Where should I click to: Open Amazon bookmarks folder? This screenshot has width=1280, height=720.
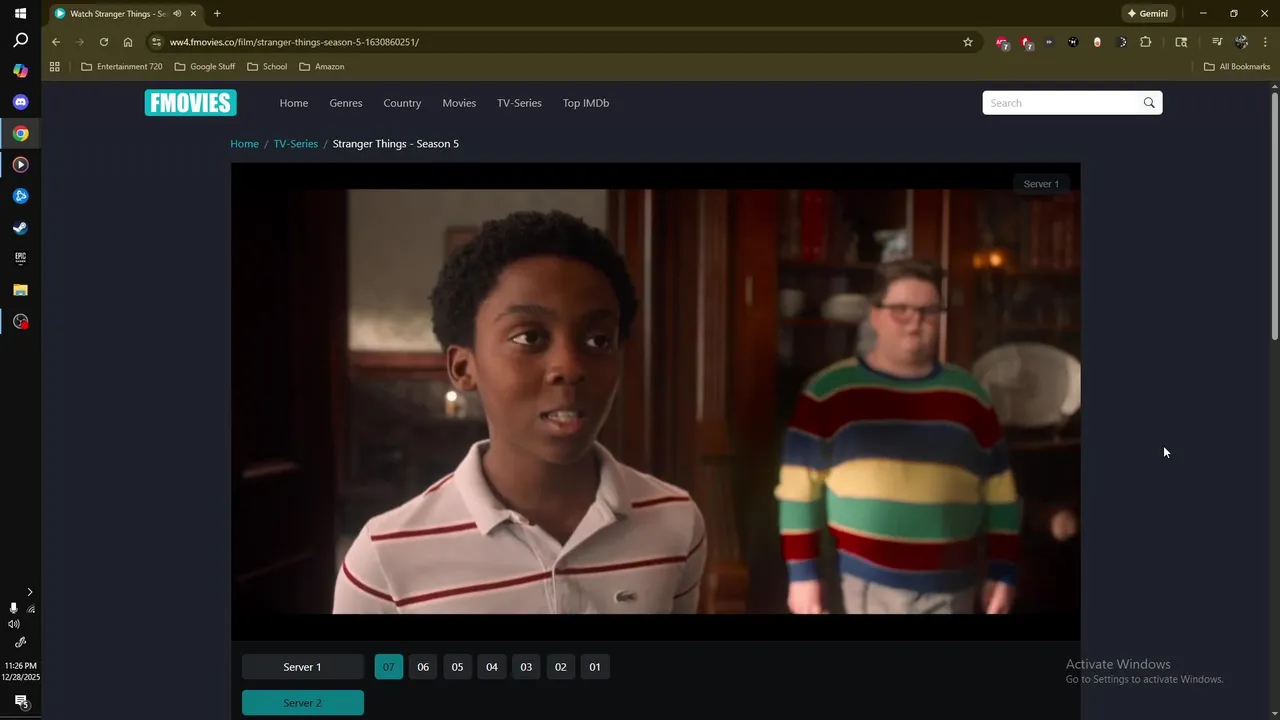coord(322,67)
